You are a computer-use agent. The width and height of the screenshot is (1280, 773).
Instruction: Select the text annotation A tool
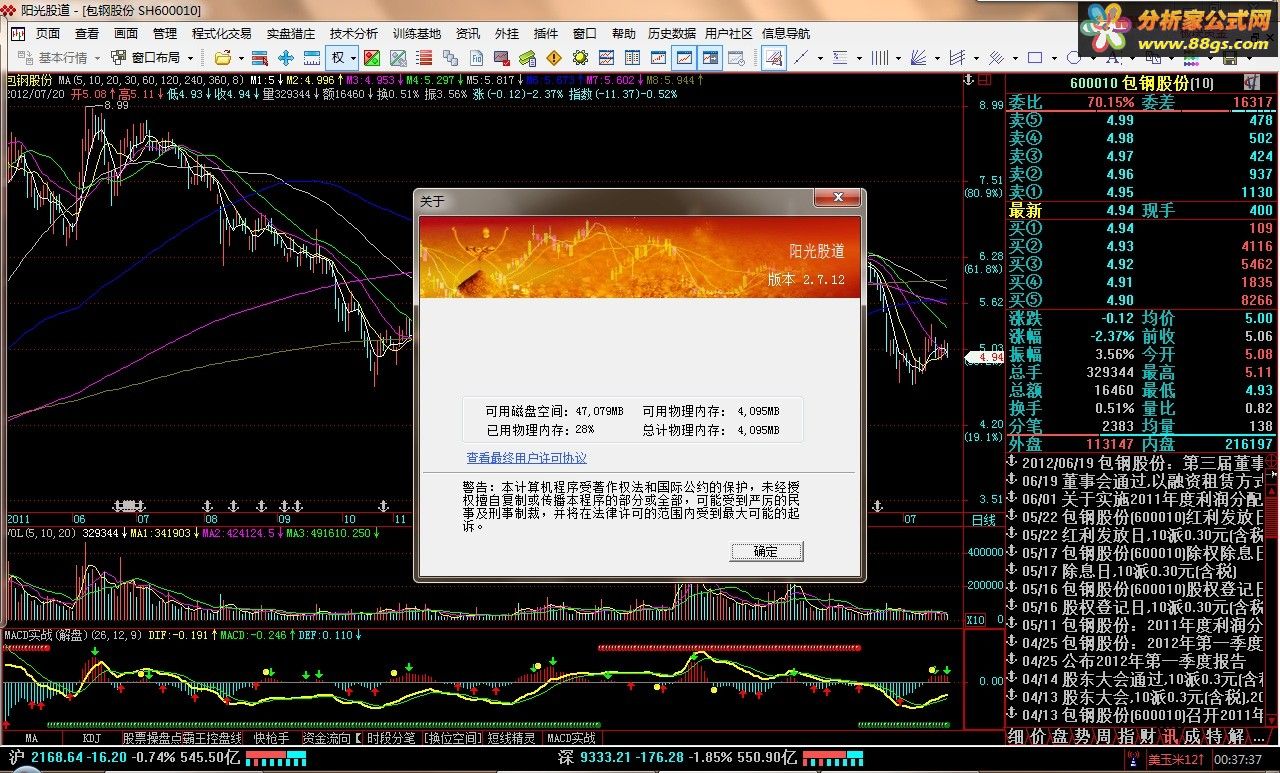click(1113, 59)
